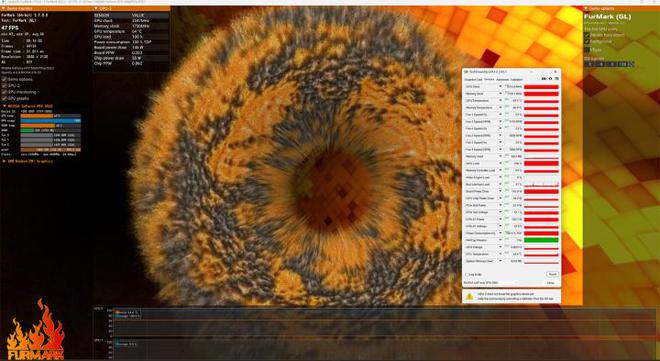This screenshot has width=660, height=361.
Task: Toggle the GPU monitoring checkbox
Action: coord(4,92)
